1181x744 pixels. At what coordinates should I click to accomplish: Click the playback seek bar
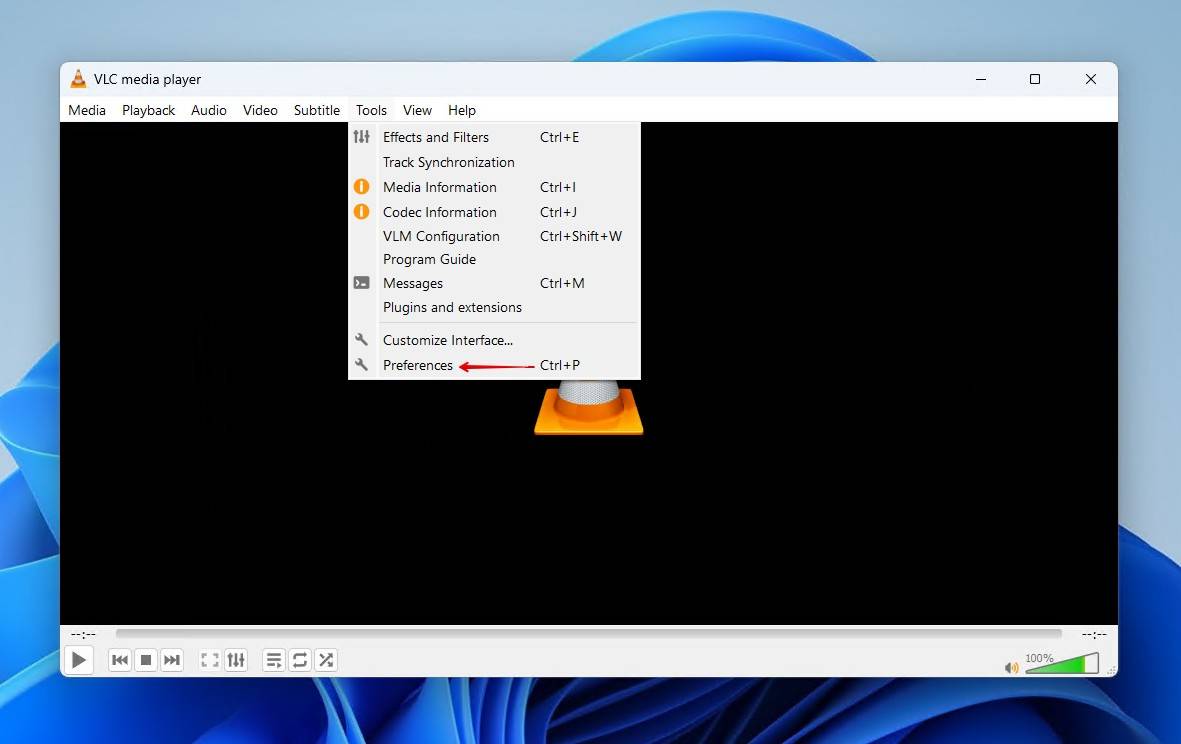pyautogui.click(x=588, y=634)
